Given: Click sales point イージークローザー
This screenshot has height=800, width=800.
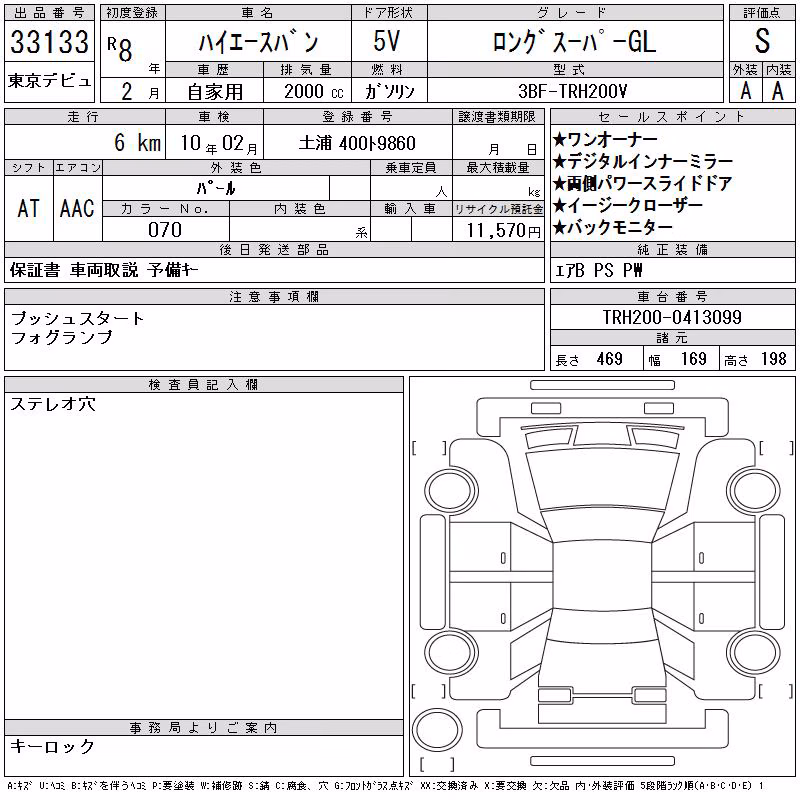Looking at the screenshot, I should pyautogui.click(x=628, y=205).
